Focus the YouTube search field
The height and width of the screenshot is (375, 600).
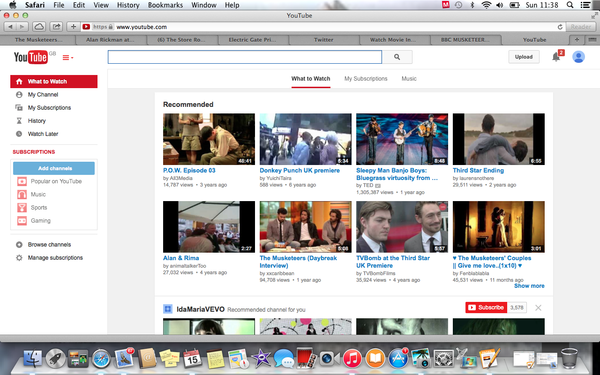click(245, 57)
